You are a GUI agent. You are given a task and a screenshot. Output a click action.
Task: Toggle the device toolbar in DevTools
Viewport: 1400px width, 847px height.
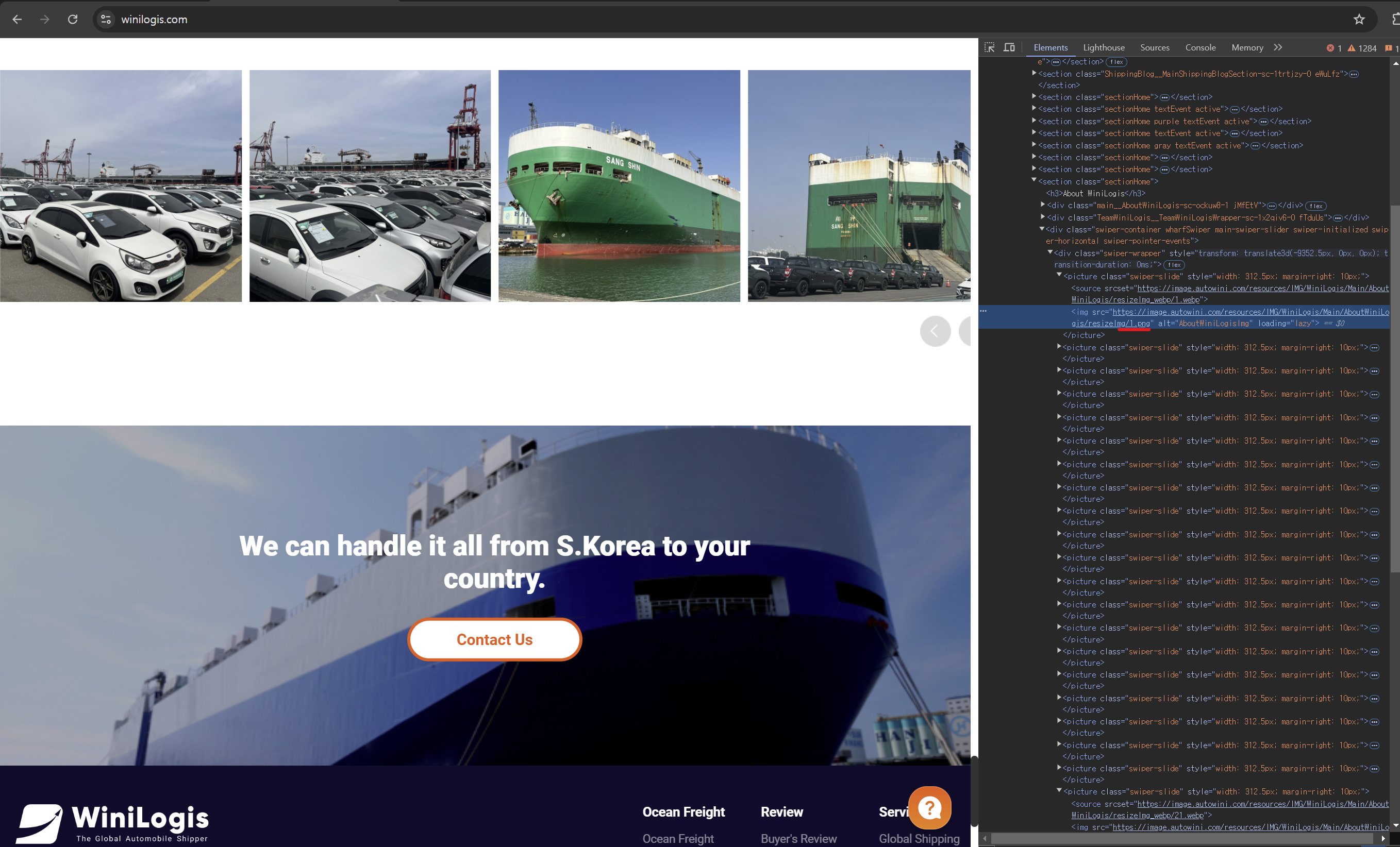1009,48
